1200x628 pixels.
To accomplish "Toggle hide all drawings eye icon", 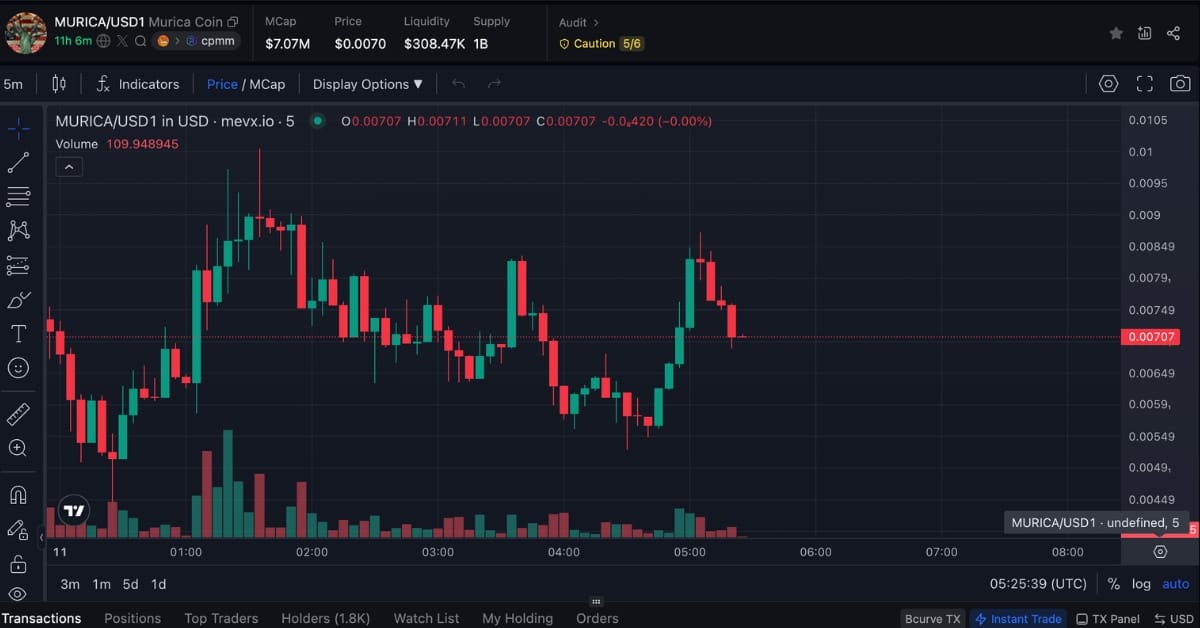I will coord(18,594).
